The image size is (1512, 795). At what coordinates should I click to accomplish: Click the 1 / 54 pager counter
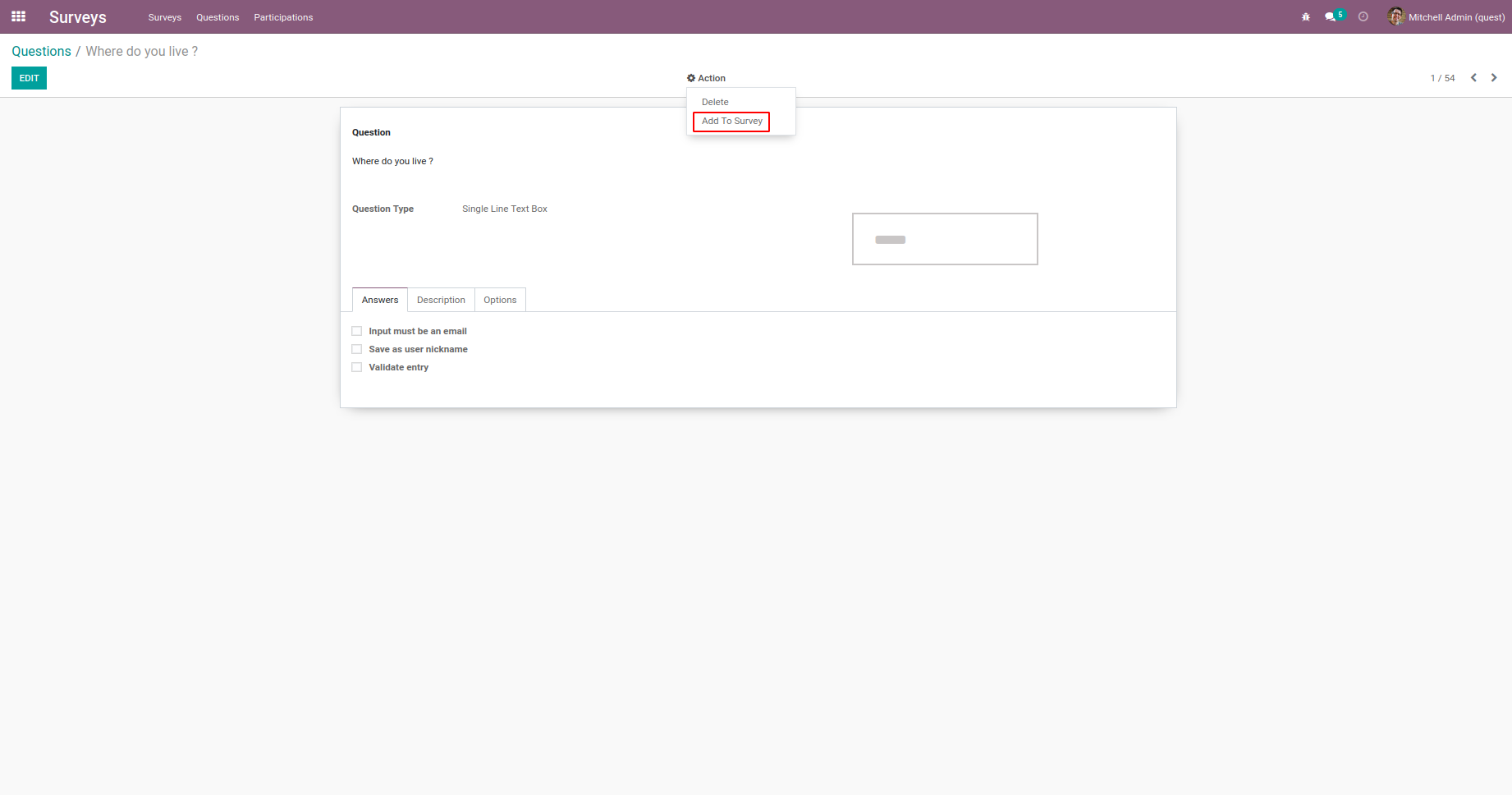[1442, 78]
